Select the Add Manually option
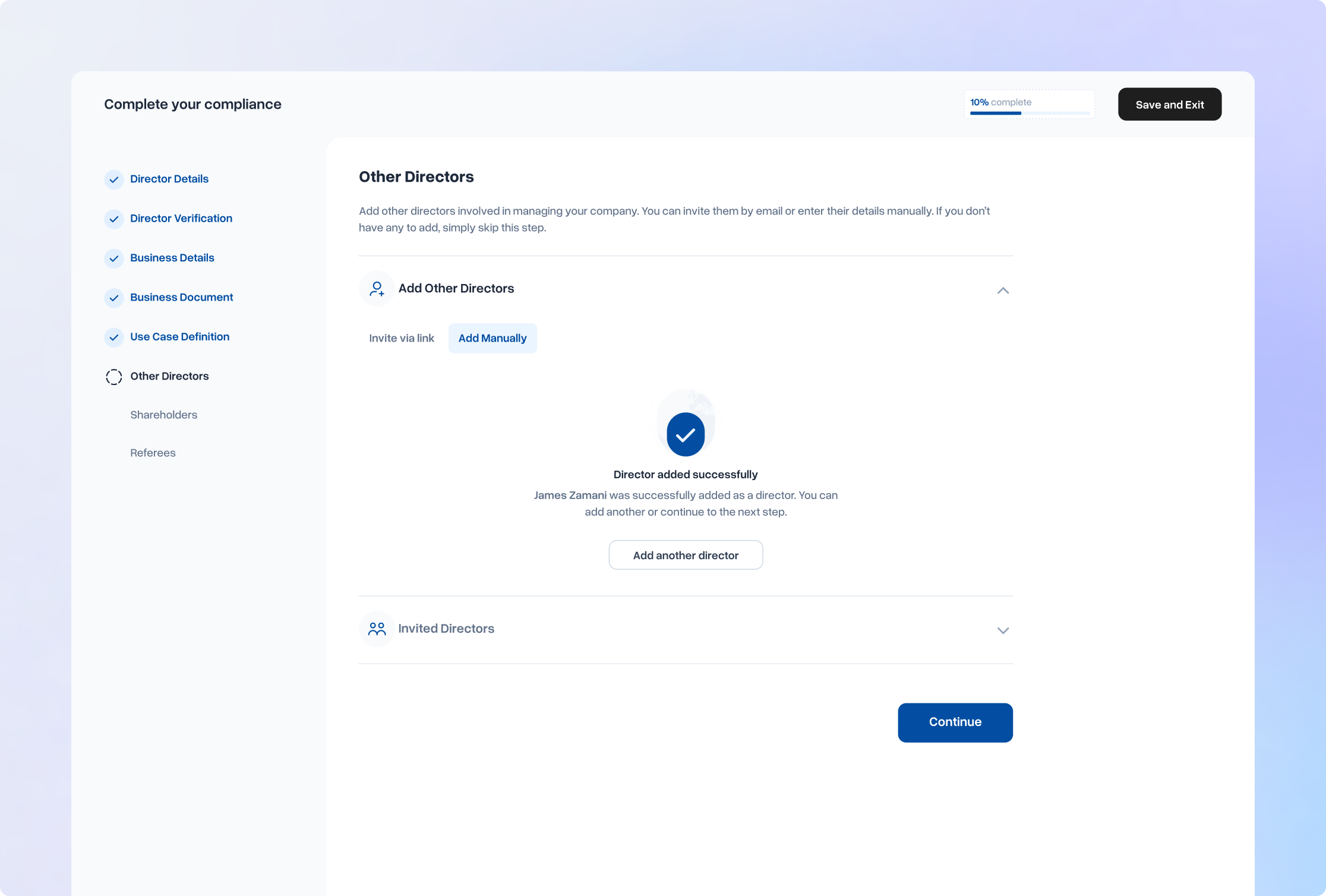Image resolution: width=1326 pixels, height=896 pixels. [492, 338]
